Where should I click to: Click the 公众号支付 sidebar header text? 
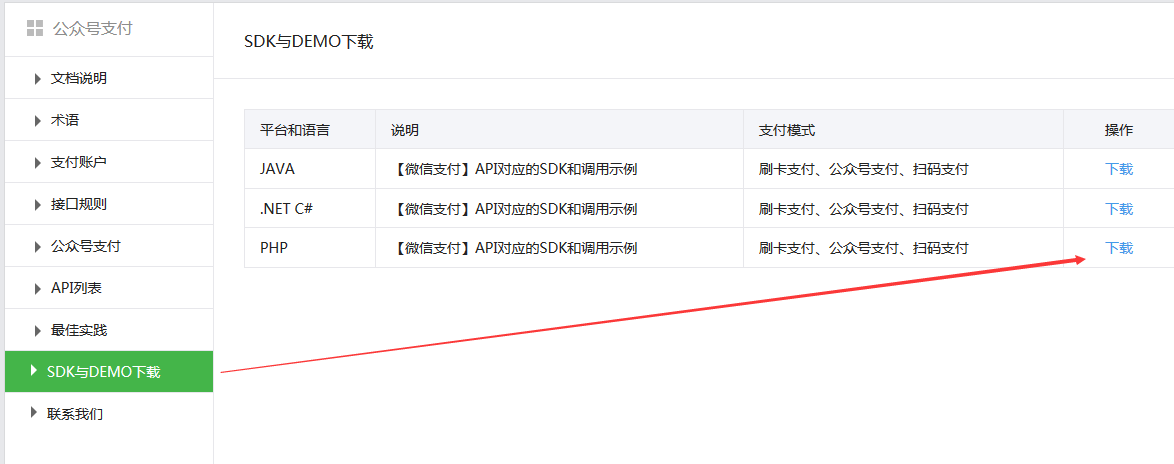coord(92,29)
